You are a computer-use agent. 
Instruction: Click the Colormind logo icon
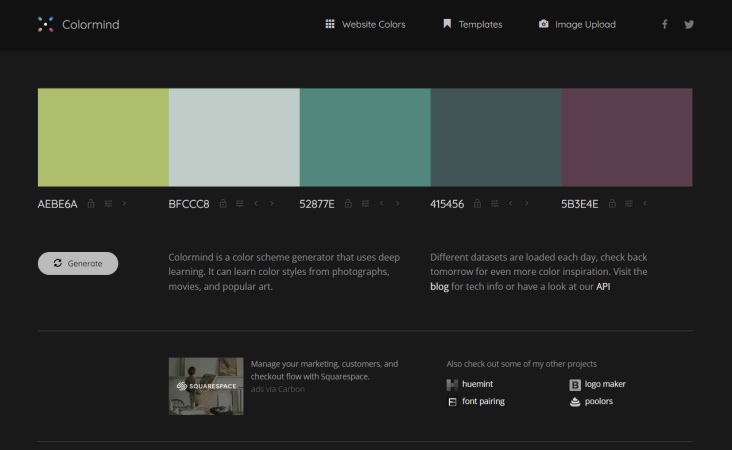click(45, 24)
